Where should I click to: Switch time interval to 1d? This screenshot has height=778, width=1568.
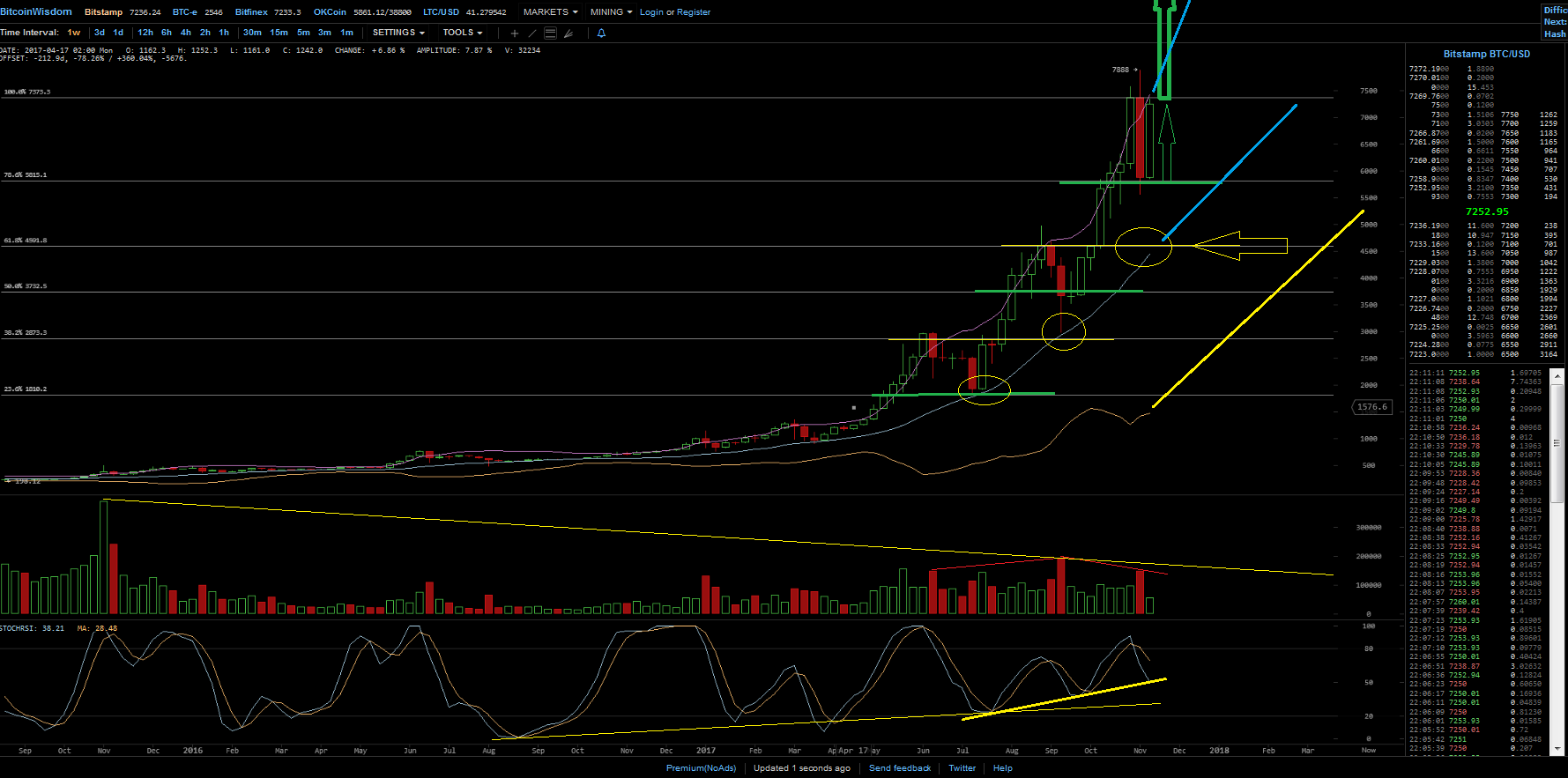[x=118, y=33]
